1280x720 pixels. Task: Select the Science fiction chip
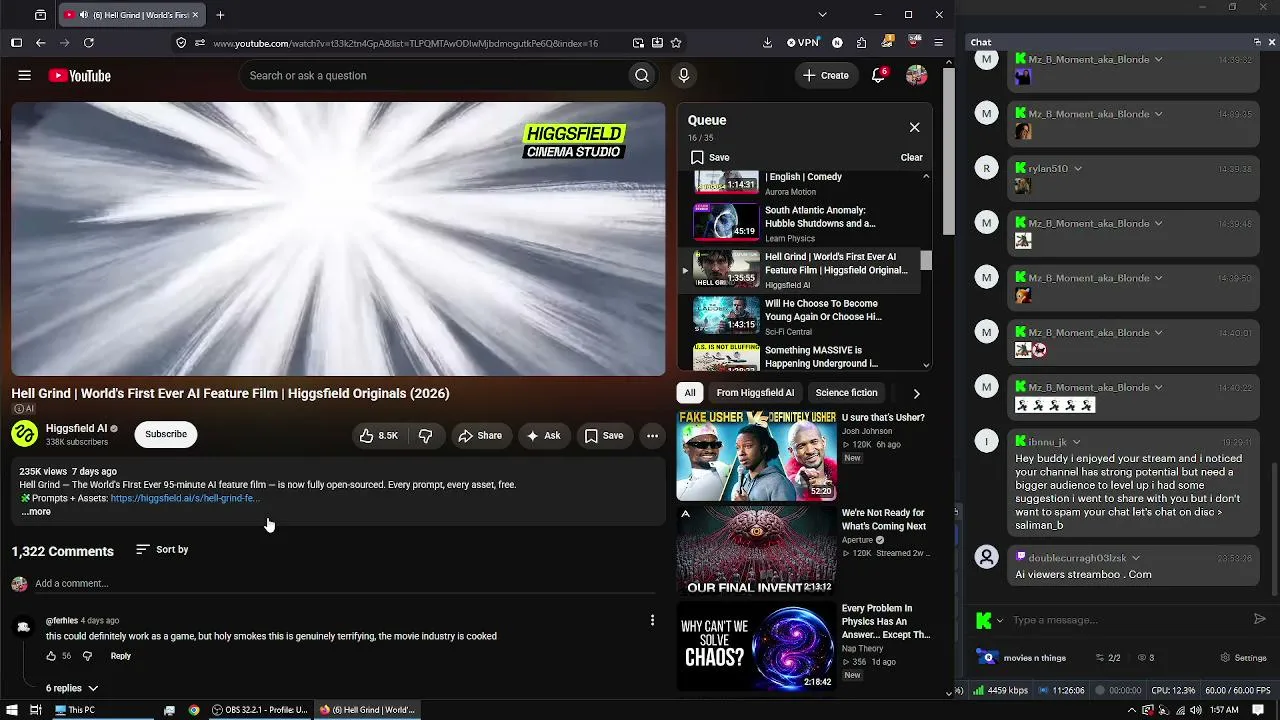(x=846, y=393)
